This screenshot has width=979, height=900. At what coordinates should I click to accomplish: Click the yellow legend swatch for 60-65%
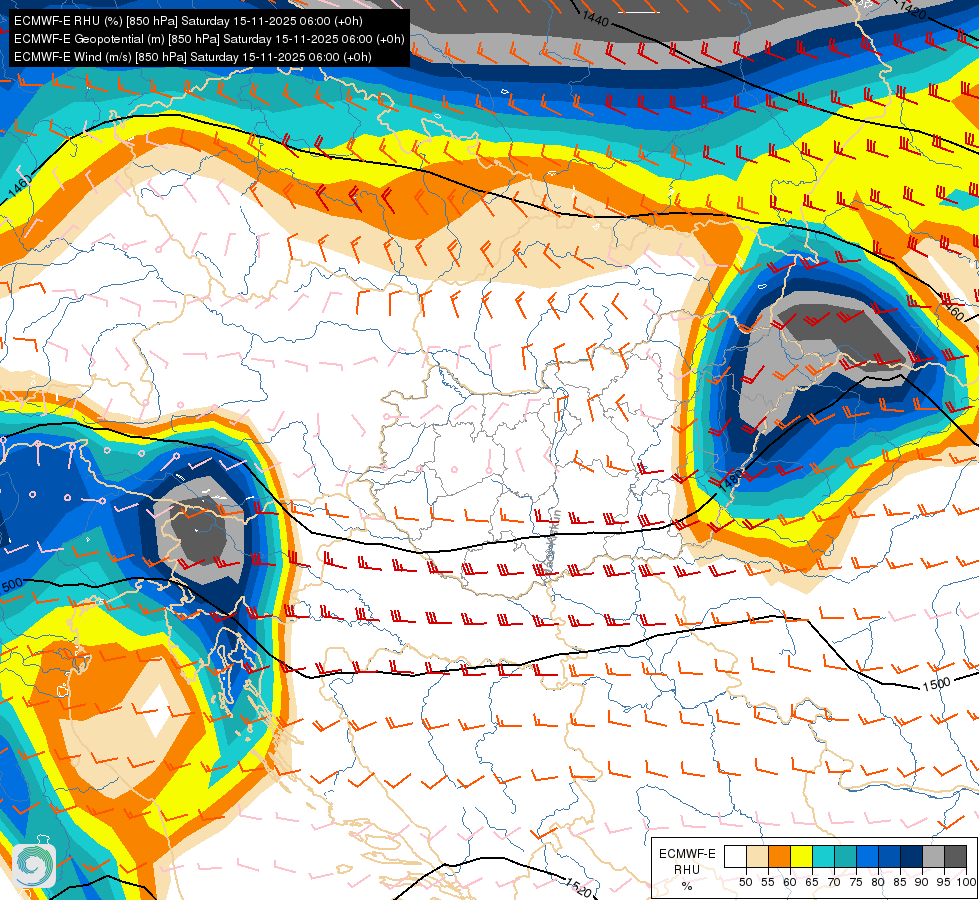click(x=801, y=856)
